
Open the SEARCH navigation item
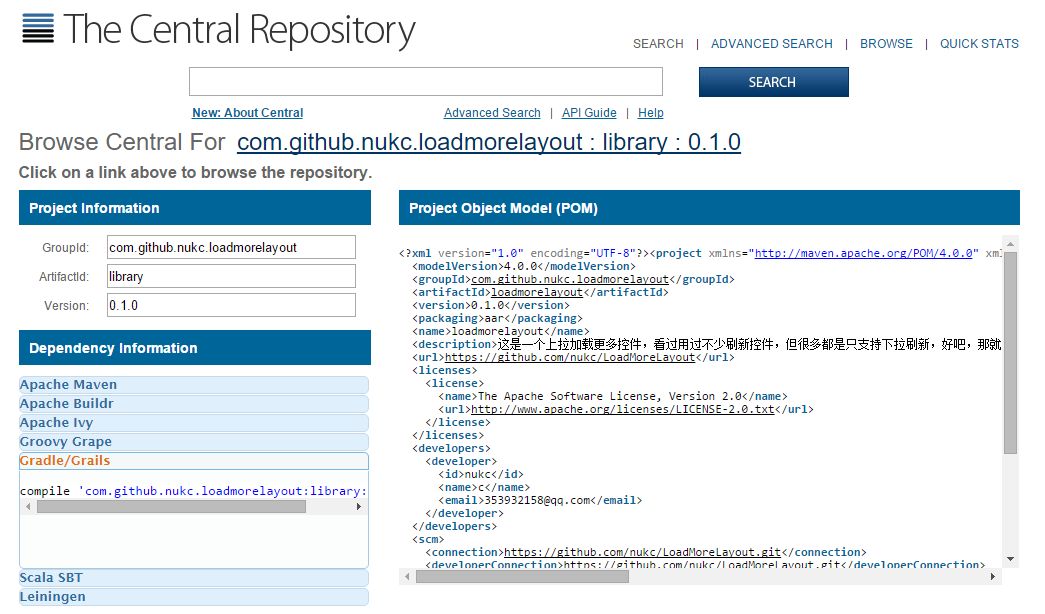(x=658, y=44)
